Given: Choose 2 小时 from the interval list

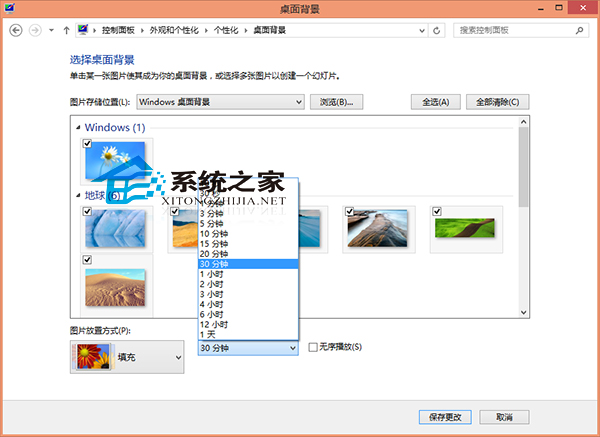Looking at the screenshot, I should tap(248, 284).
